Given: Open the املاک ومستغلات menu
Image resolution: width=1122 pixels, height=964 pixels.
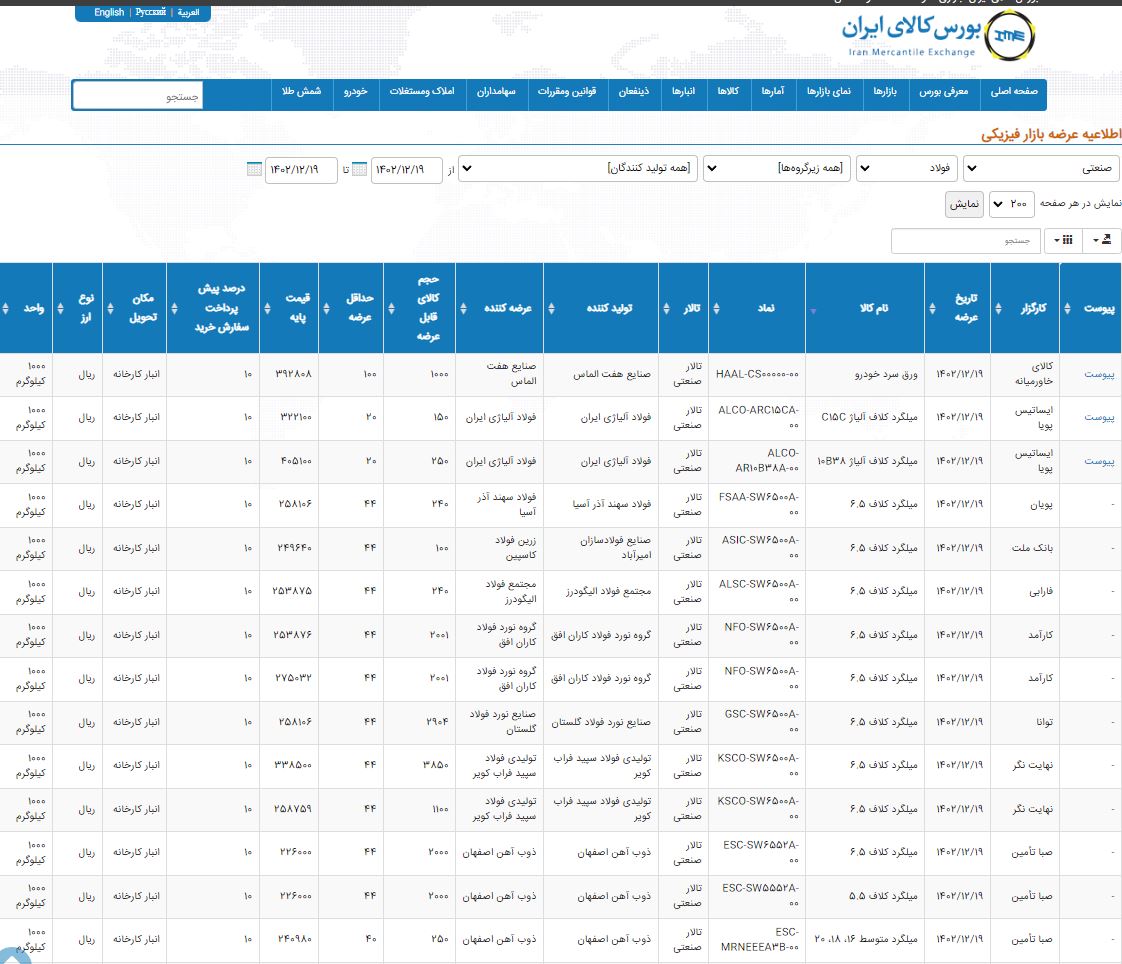Looking at the screenshot, I should tap(421, 92).
